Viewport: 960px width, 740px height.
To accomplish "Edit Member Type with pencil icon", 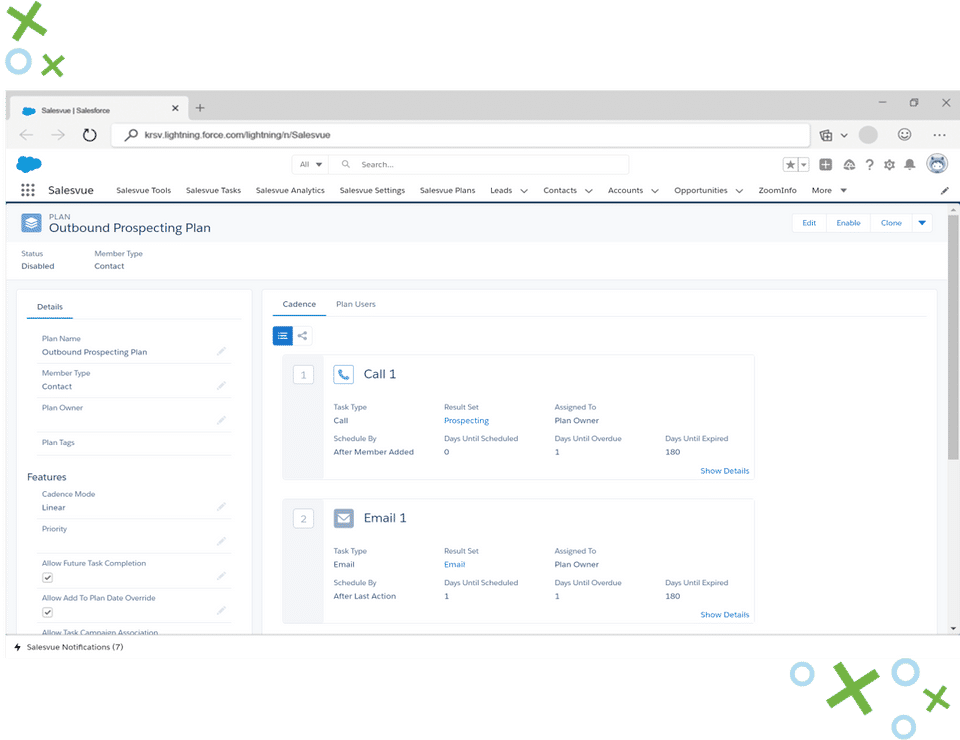I will [x=221, y=386].
